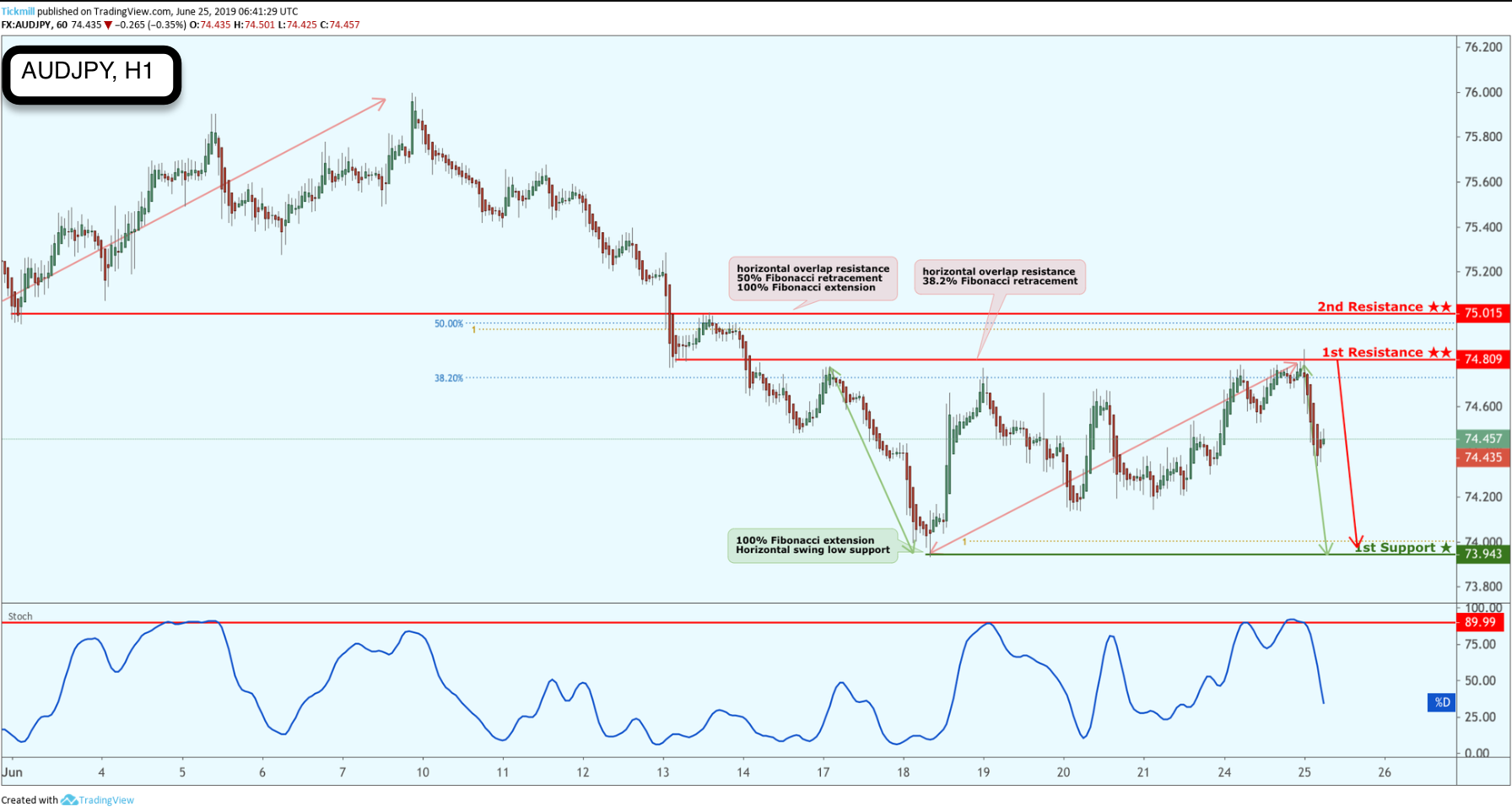The width and height of the screenshot is (1512, 812).
Task: Click the 75.600 price axis value
Action: tap(1483, 181)
